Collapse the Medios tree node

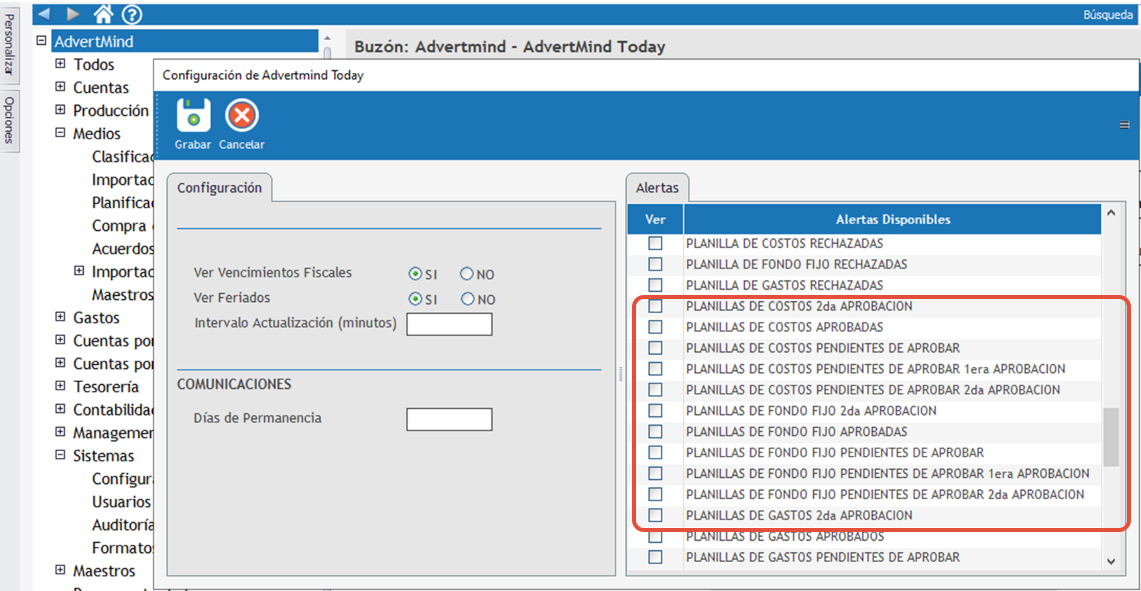(60, 133)
